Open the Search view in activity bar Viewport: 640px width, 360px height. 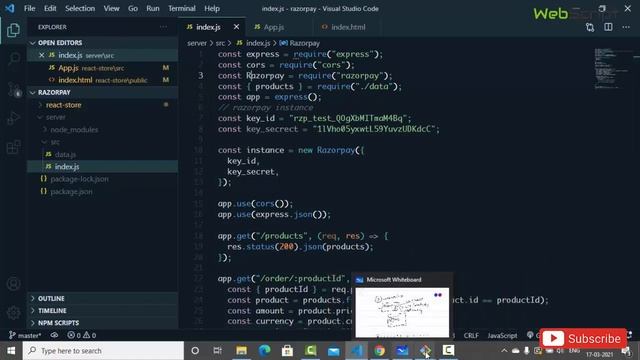(x=13, y=60)
